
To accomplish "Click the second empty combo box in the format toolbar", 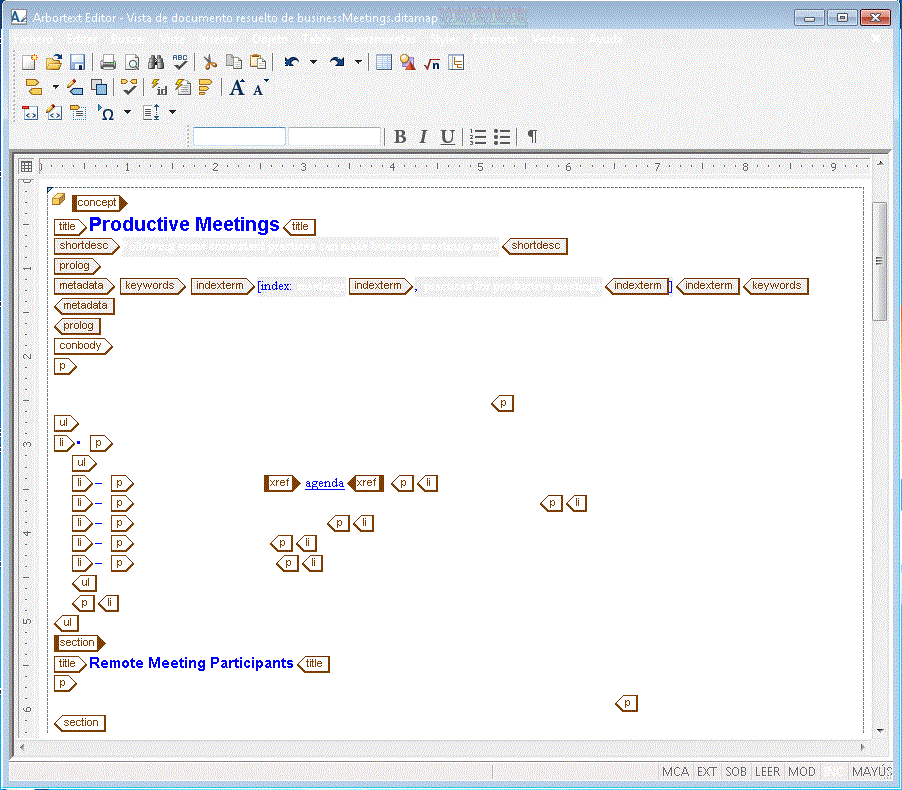I will 334,137.
